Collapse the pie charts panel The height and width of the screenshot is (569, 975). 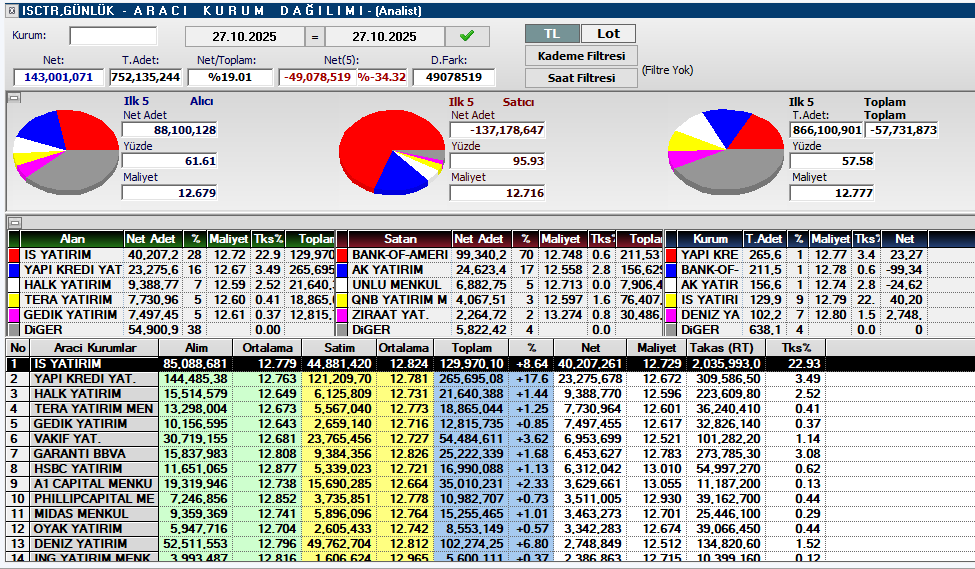click(x=14, y=98)
